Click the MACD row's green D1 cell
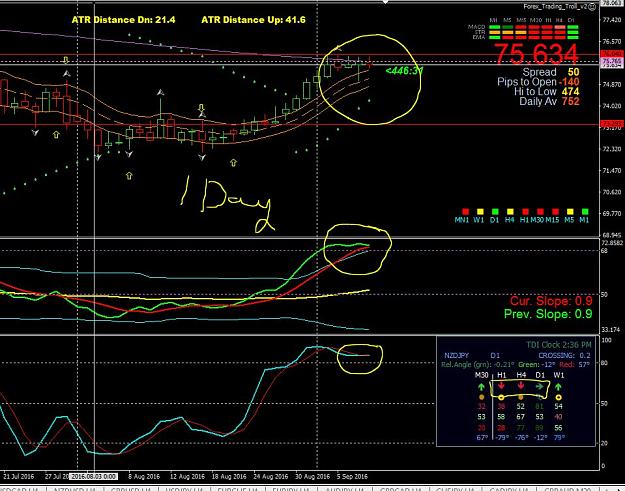 (x=572, y=27)
